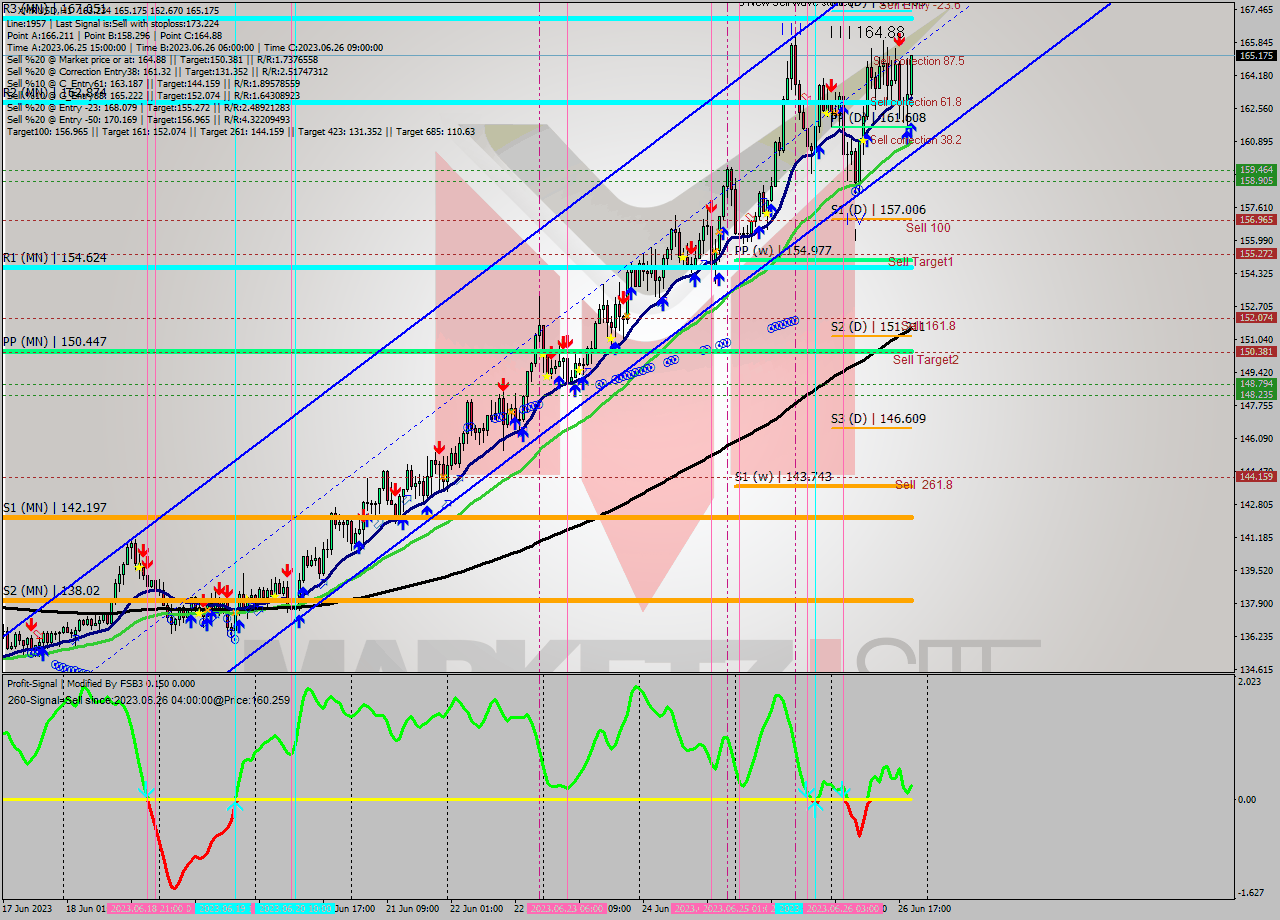Click the 167.465 price on the price axis
Image resolution: width=1280 pixels, height=920 pixels.
[x=1255, y=9]
